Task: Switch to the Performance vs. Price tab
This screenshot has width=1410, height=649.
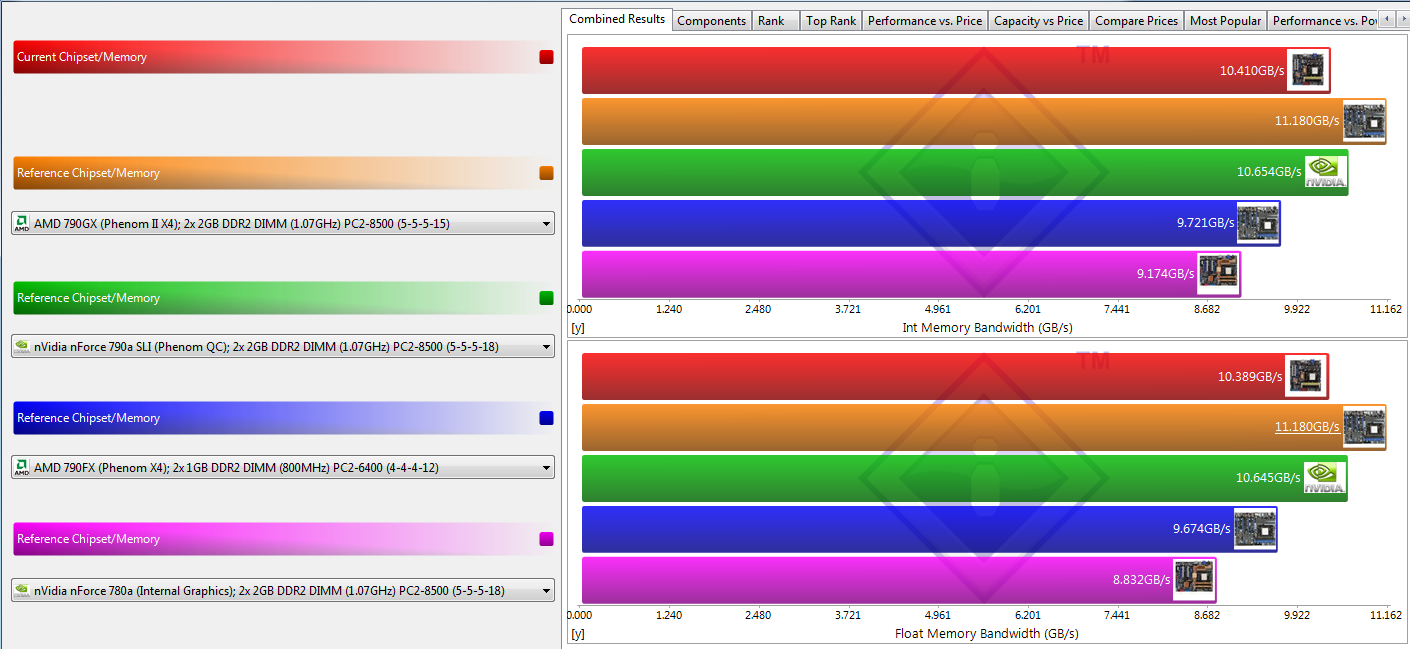Action: 925,20
